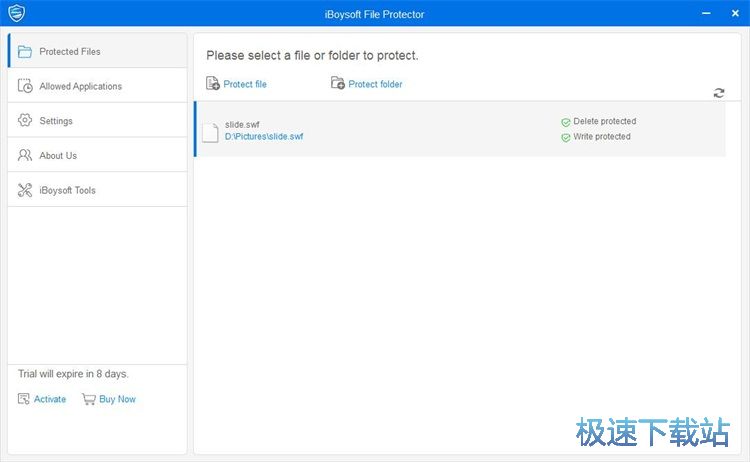Click the Allowed Applications clock icon
Viewport: 750px width, 462px height.
25,86
